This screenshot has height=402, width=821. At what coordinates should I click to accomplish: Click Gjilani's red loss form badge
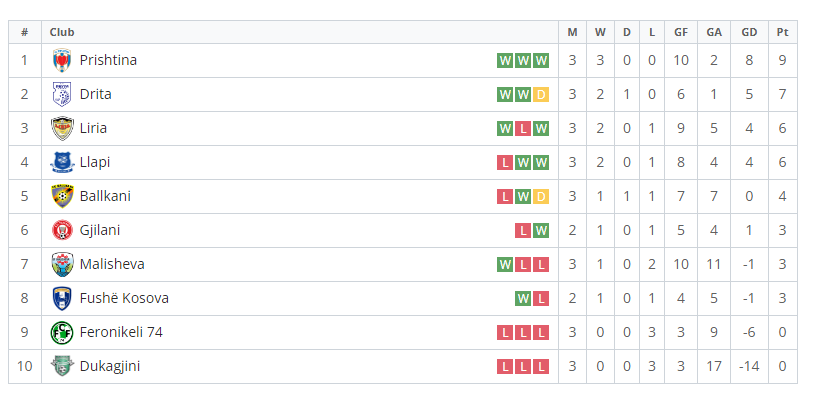tap(523, 231)
